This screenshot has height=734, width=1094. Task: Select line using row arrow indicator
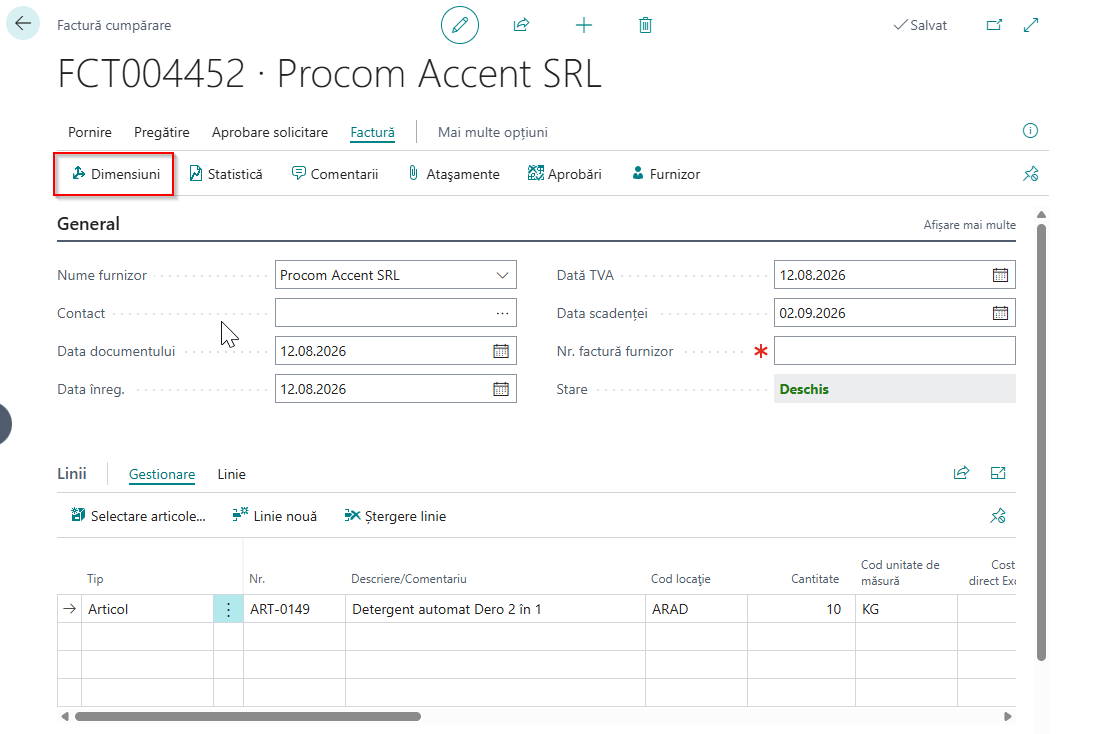pos(69,609)
